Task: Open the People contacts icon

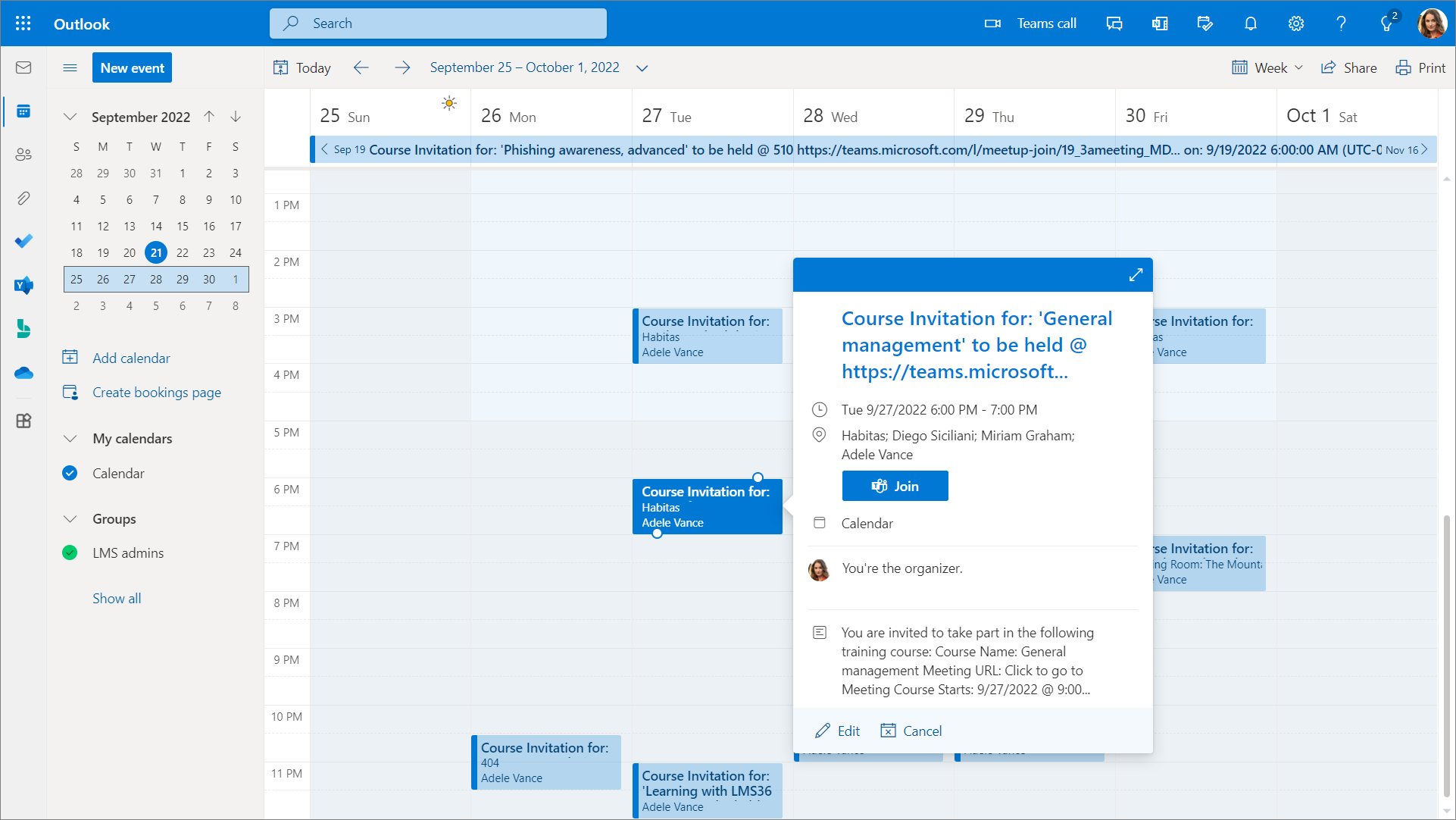Action: (x=23, y=155)
